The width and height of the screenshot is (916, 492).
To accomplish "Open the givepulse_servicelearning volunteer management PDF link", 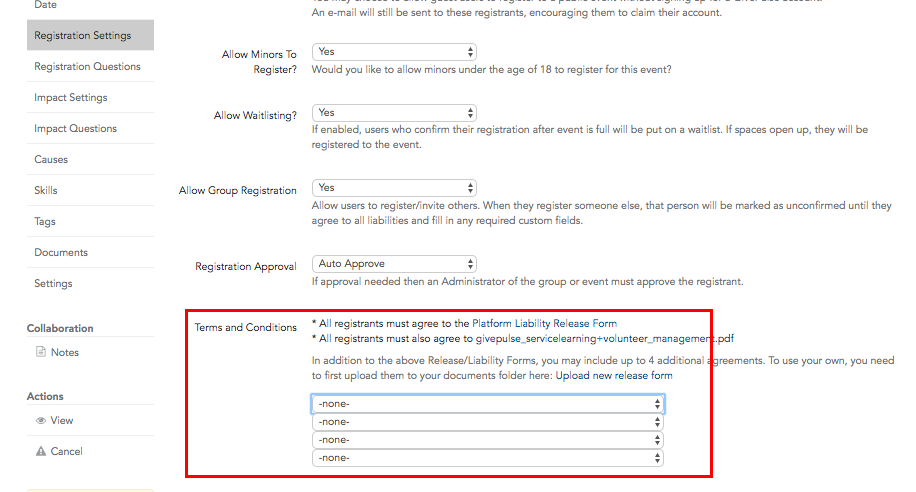I will 605,338.
